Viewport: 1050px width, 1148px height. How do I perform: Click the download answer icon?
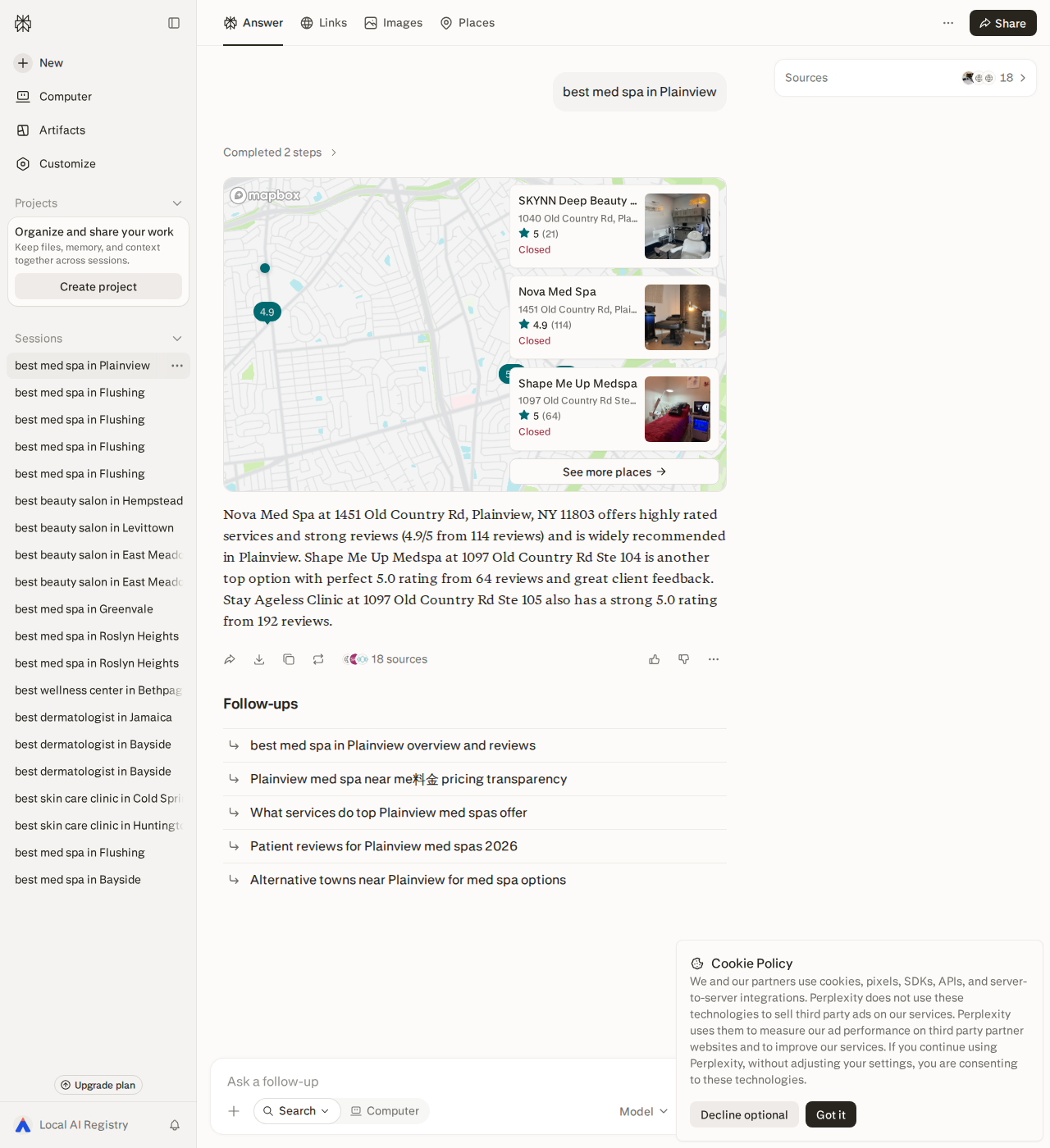coord(259,659)
